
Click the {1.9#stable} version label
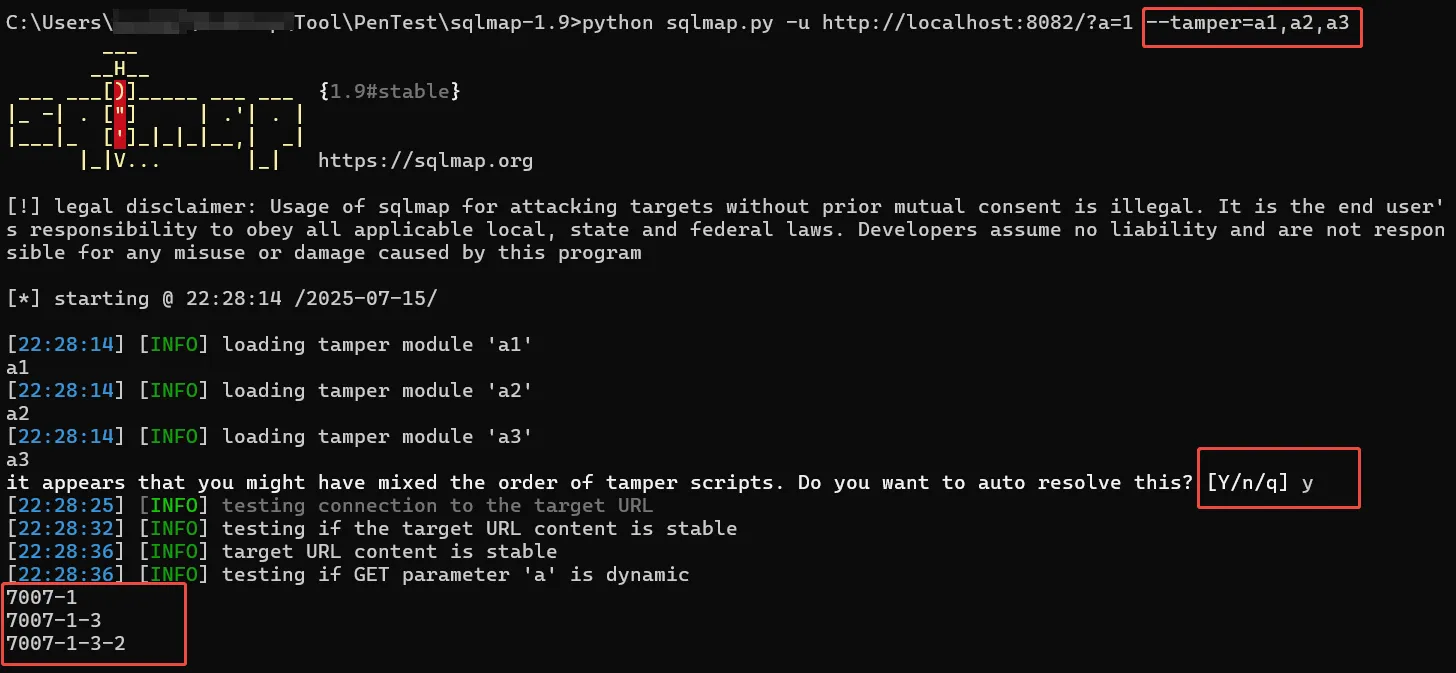pos(389,91)
